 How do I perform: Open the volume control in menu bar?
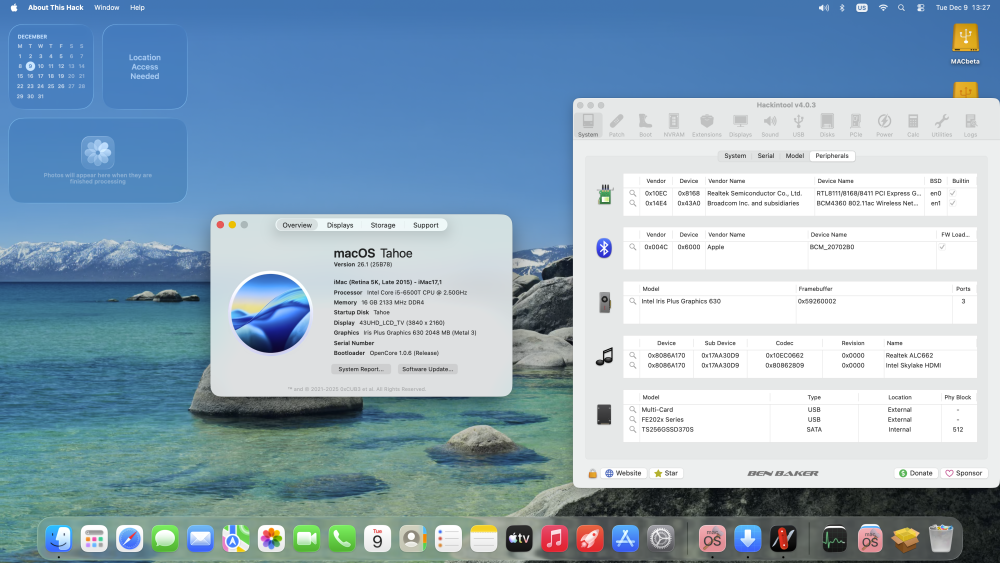coord(823,8)
